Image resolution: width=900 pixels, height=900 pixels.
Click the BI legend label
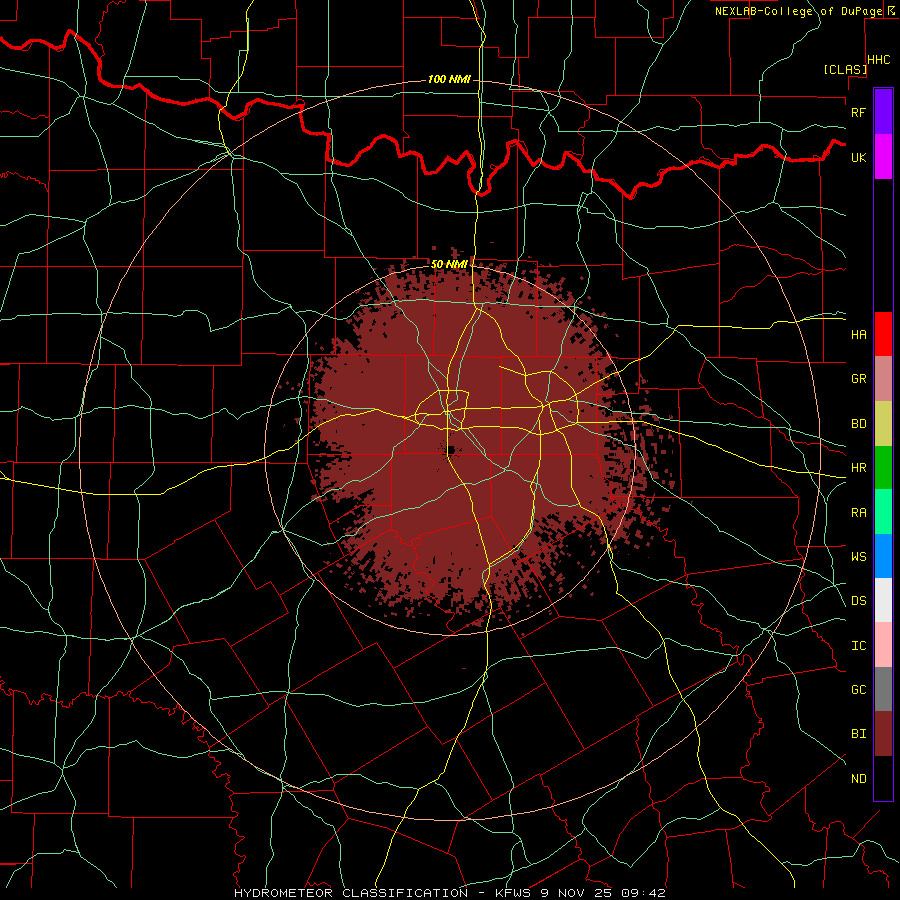click(x=858, y=734)
